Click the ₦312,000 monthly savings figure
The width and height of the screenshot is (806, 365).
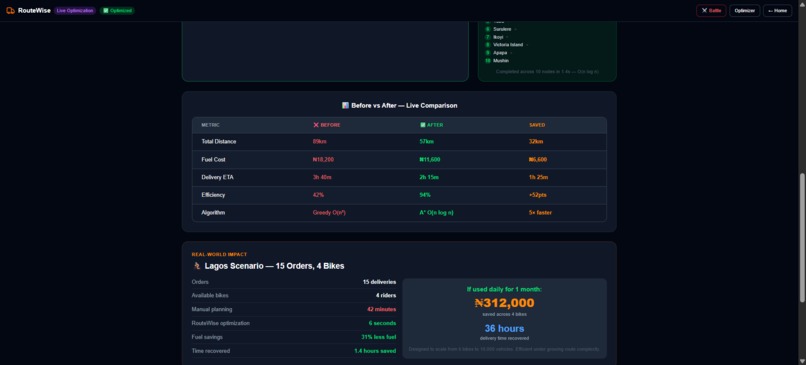click(x=504, y=303)
